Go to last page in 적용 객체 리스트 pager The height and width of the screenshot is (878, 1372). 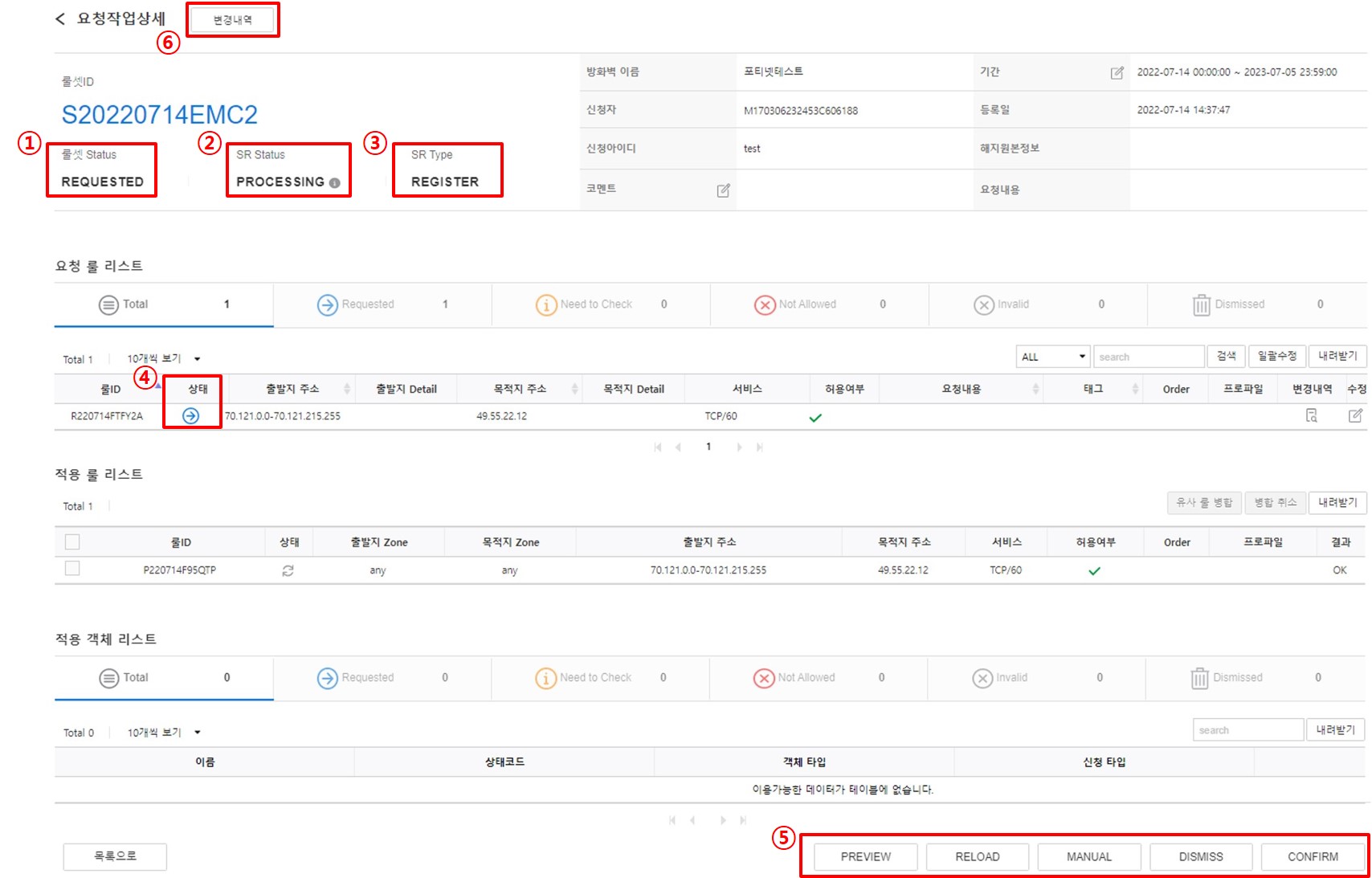[743, 820]
